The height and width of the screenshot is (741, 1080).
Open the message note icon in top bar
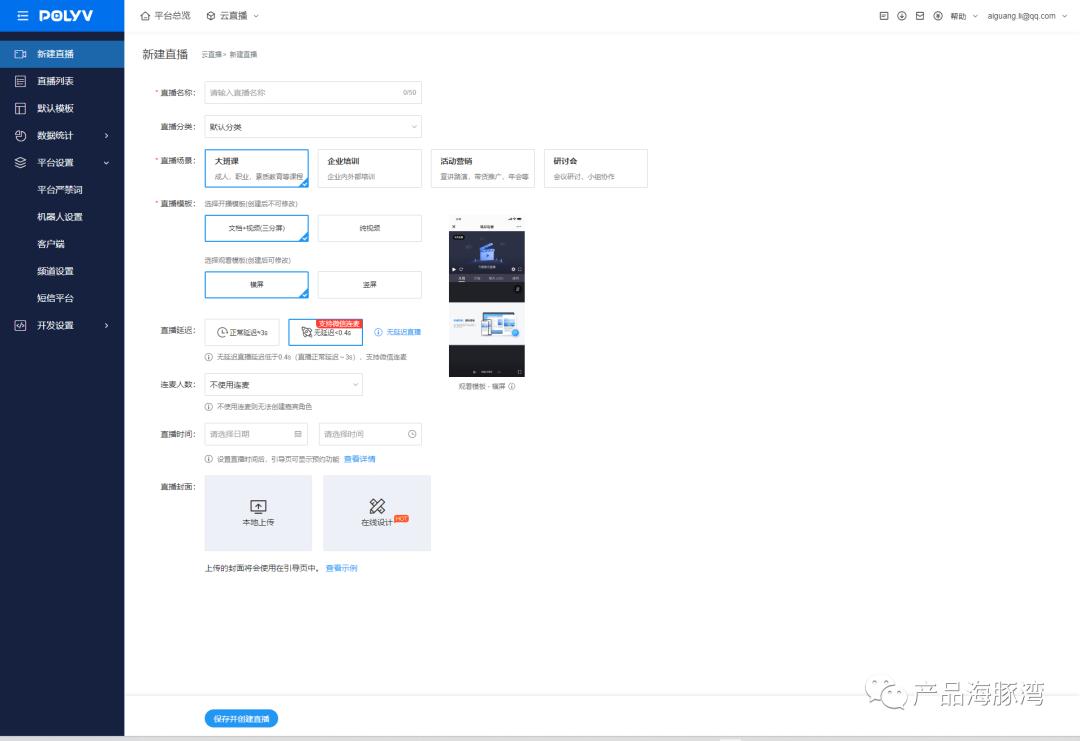884,16
